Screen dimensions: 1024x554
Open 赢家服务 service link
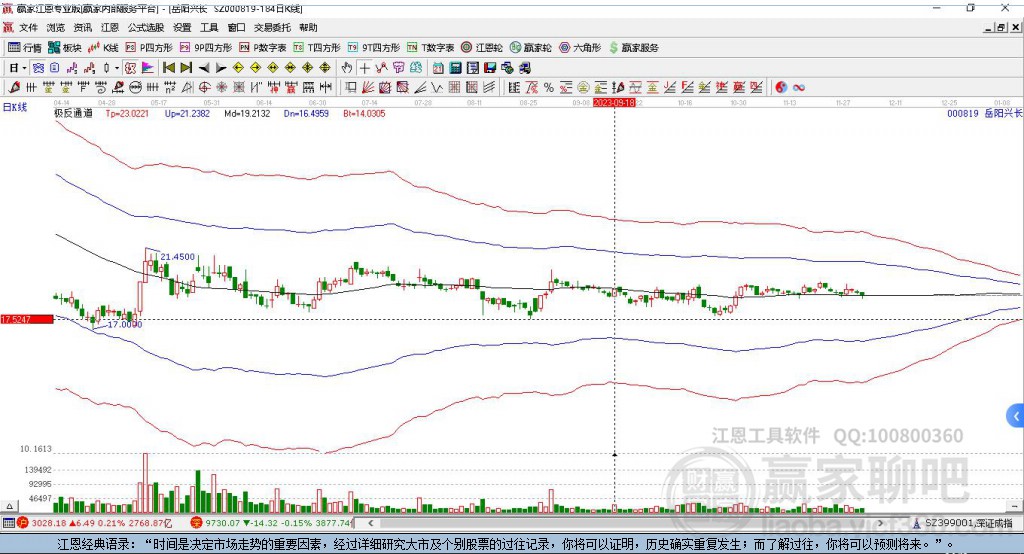click(633, 48)
